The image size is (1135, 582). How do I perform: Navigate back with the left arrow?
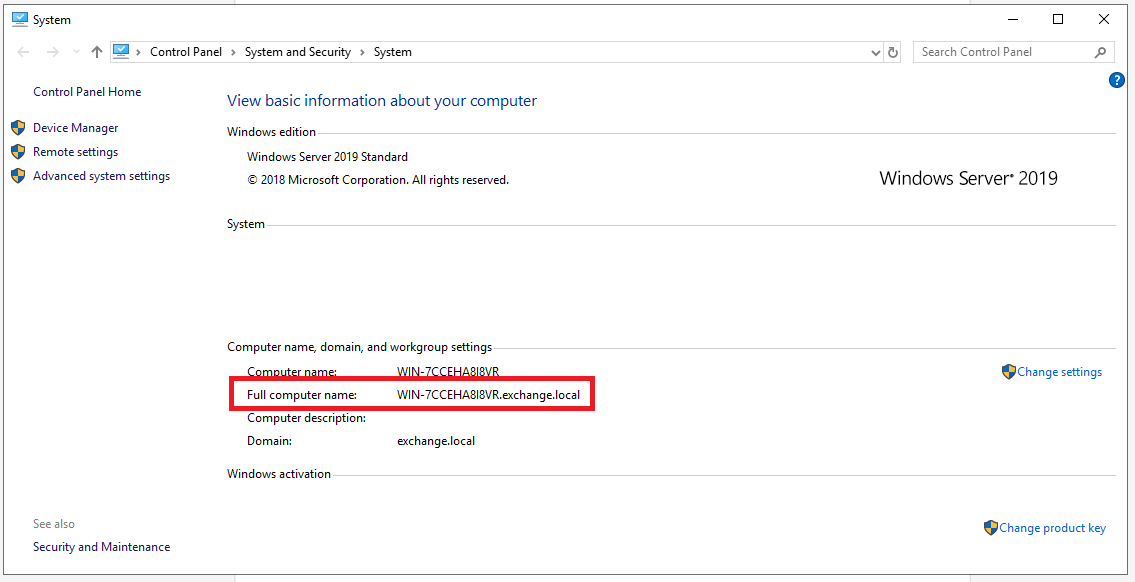click(23, 52)
